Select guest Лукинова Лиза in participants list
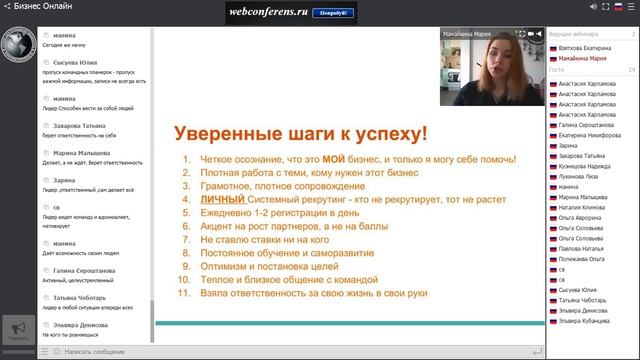Screen dimensions: 640x360 click(x=578, y=176)
